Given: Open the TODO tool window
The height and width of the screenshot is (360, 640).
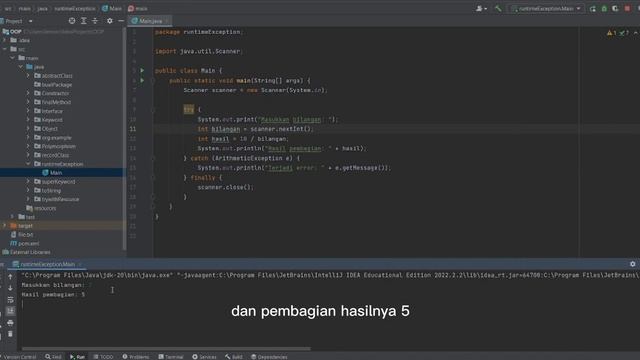Looking at the screenshot, I should point(103,357).
